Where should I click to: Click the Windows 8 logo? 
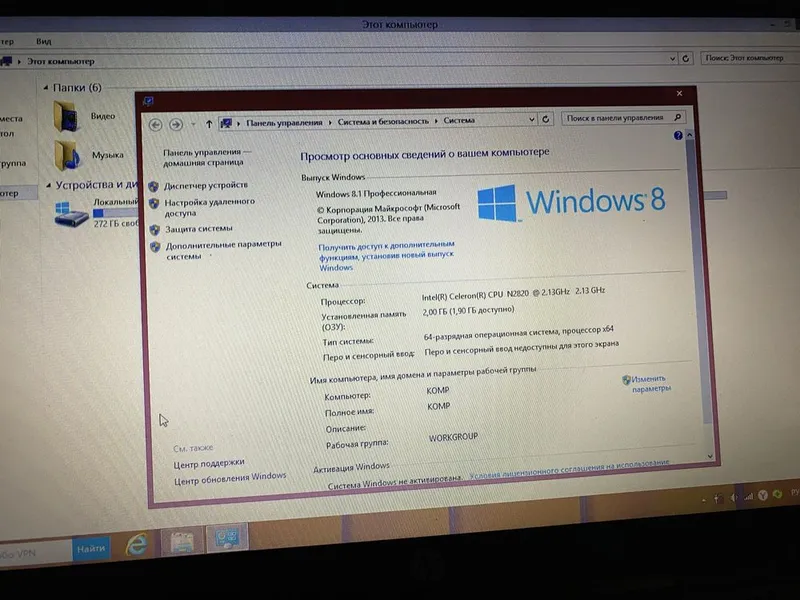pyautogui.click(x=571, y=202)
